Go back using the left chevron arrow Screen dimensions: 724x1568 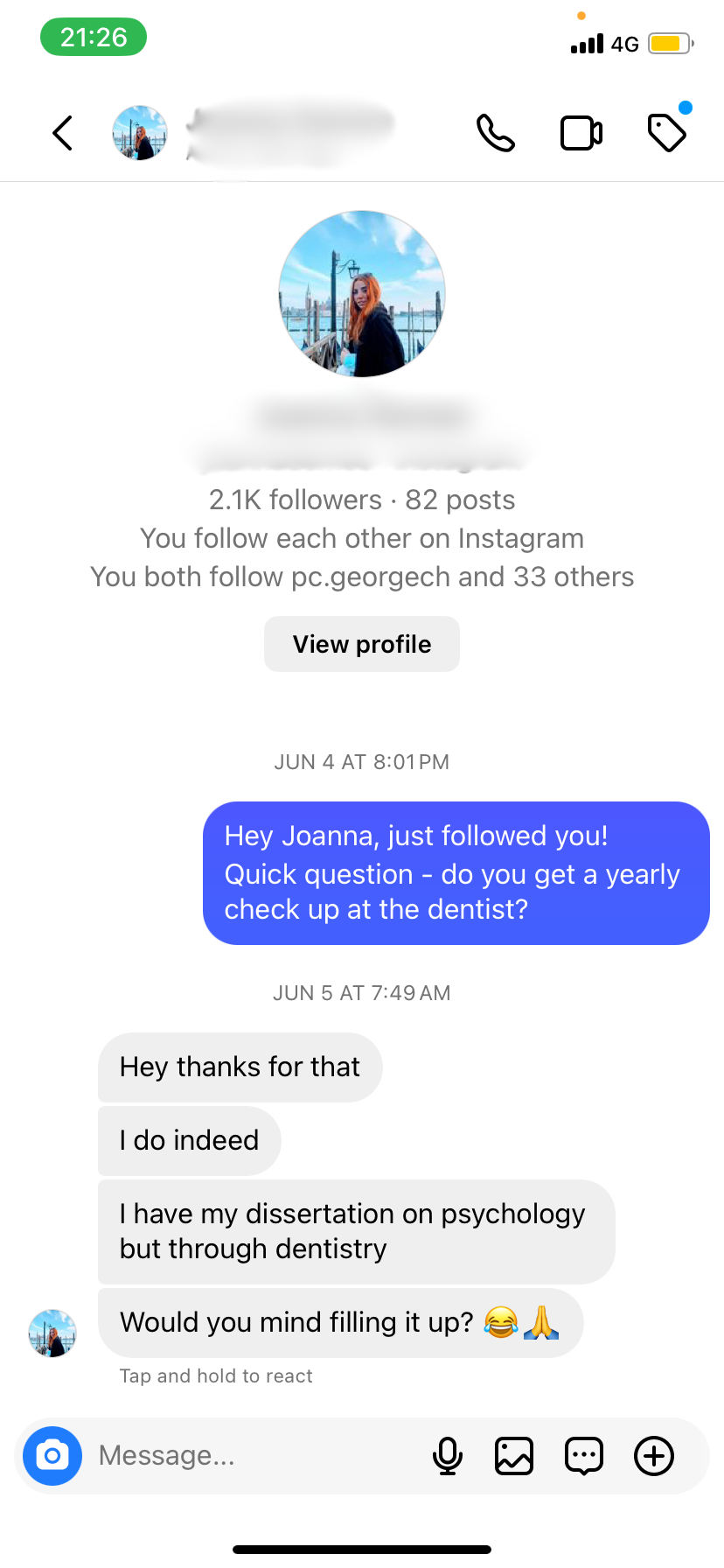(x=62, y=133)
